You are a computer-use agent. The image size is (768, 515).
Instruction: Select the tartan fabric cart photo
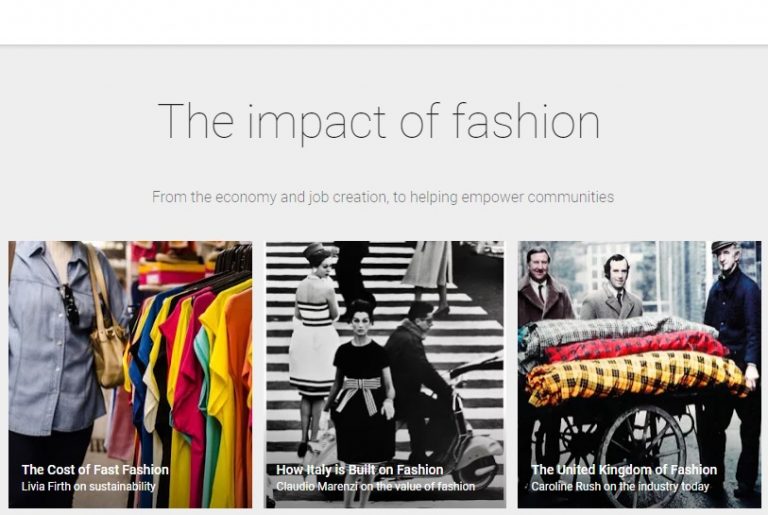coord(639,374)
